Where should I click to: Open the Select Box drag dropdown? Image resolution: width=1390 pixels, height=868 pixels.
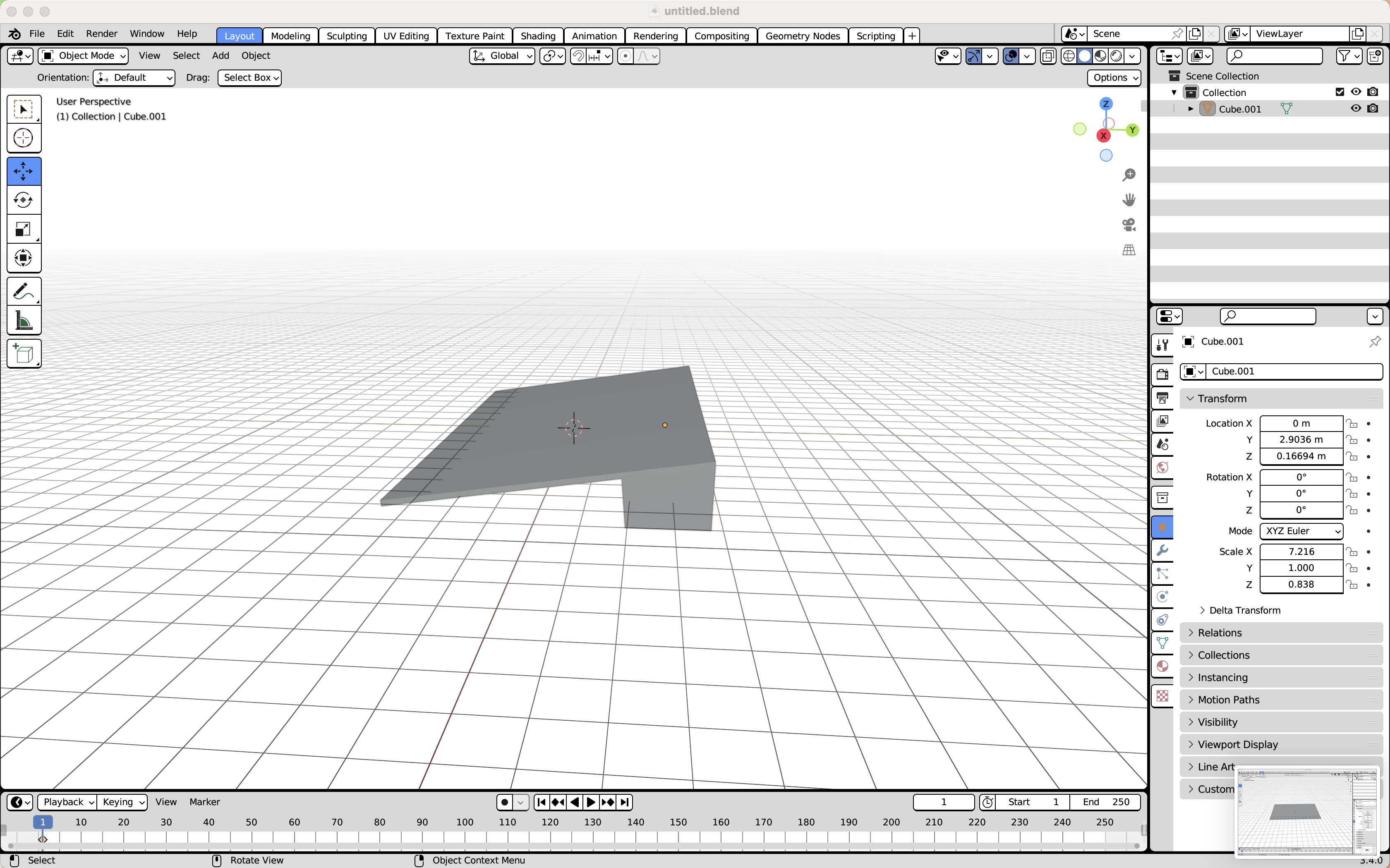[249, 77]
